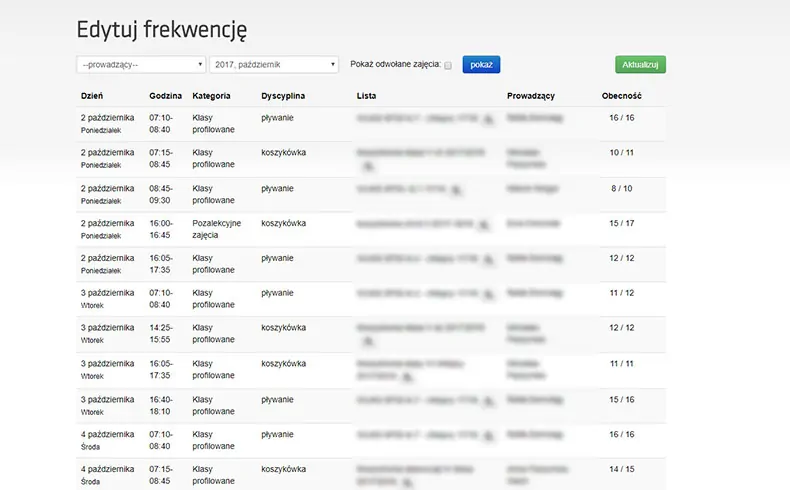This screenshot has height=490, width=790.
Task: Click the green Aktualizuj button
Action: point(640,64)
